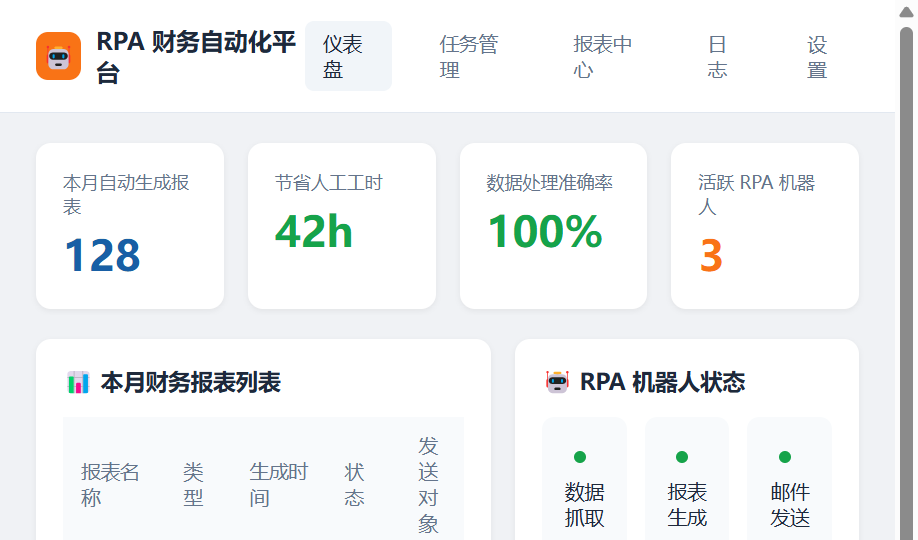Click the 100% accuracy value
This screenshot has width=918, height=540.
tap(545, 231)
